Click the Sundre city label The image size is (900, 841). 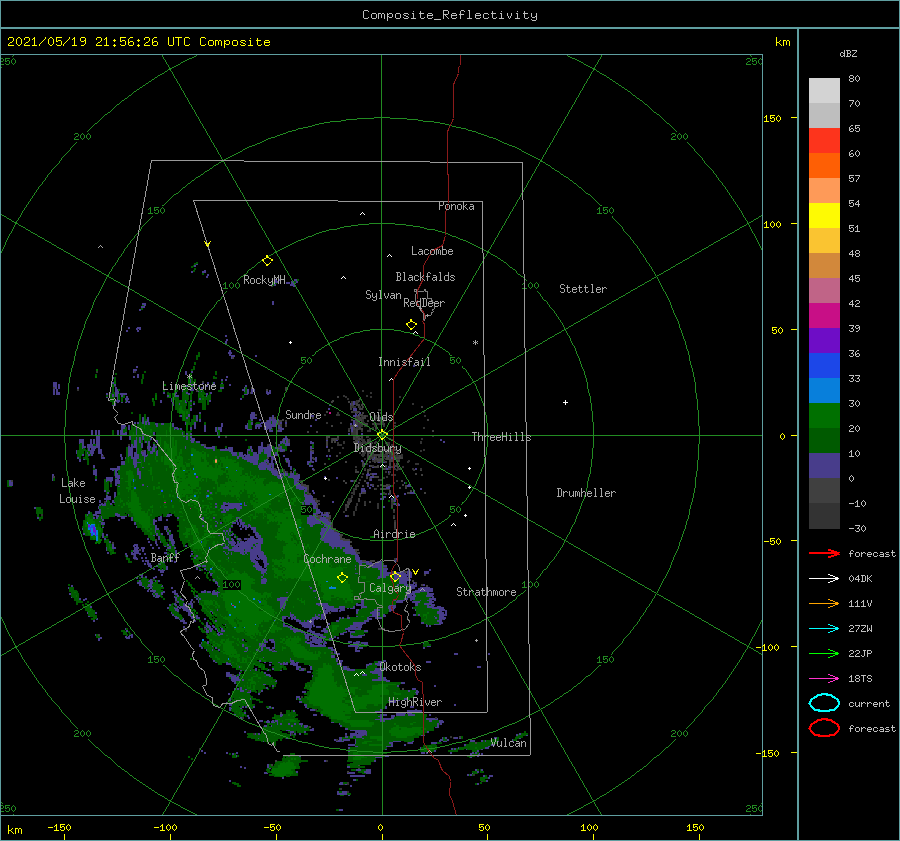coord(303,414)
